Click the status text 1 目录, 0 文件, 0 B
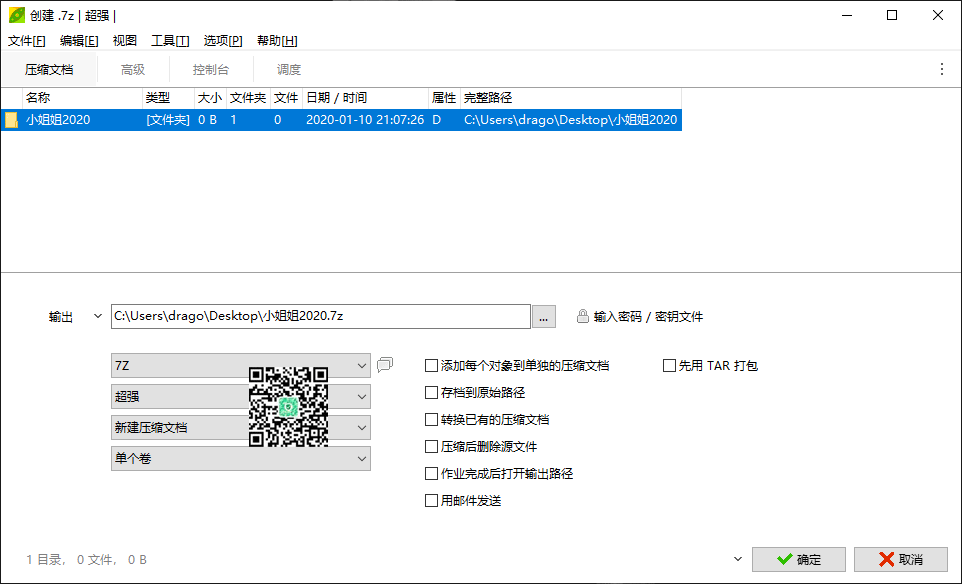The height and width of the screenshot is (584, 962). point(87,559)
